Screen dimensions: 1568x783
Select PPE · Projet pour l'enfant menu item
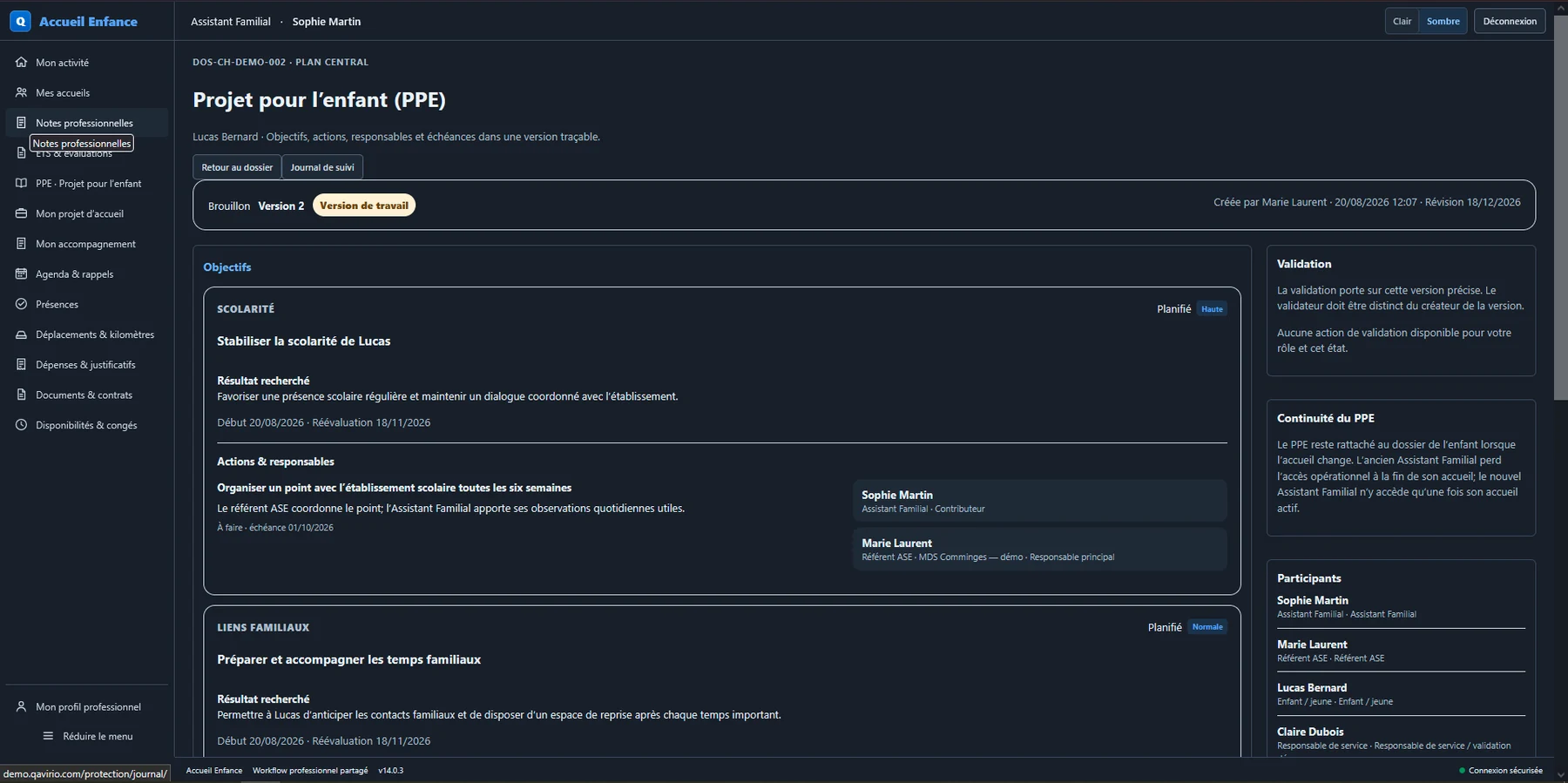[86, 183]
